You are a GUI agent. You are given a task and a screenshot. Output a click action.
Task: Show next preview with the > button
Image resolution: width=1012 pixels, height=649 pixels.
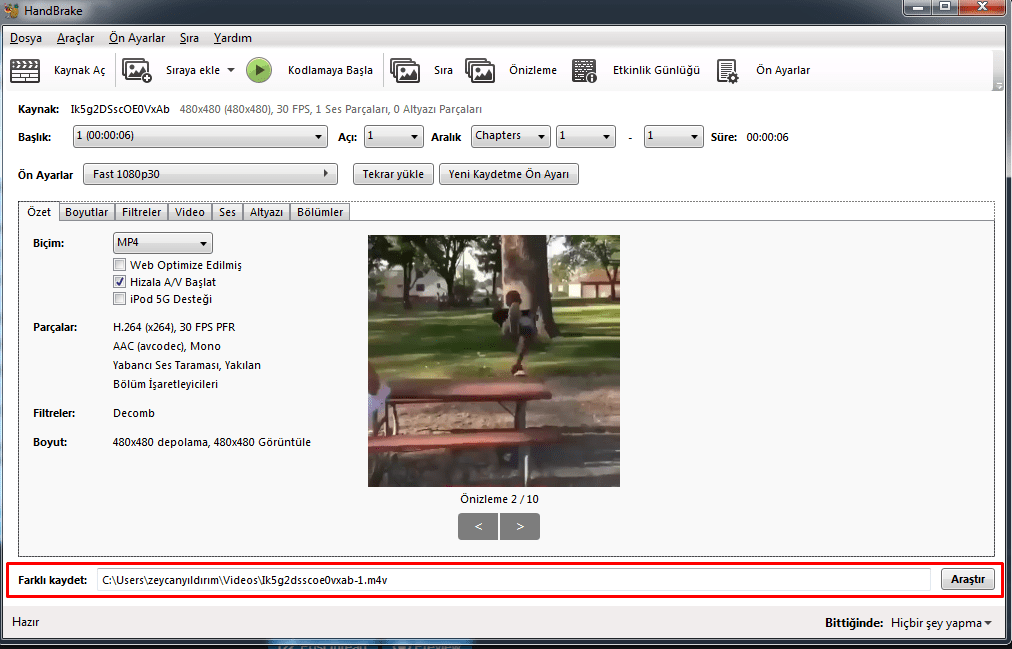coord(520,526)
